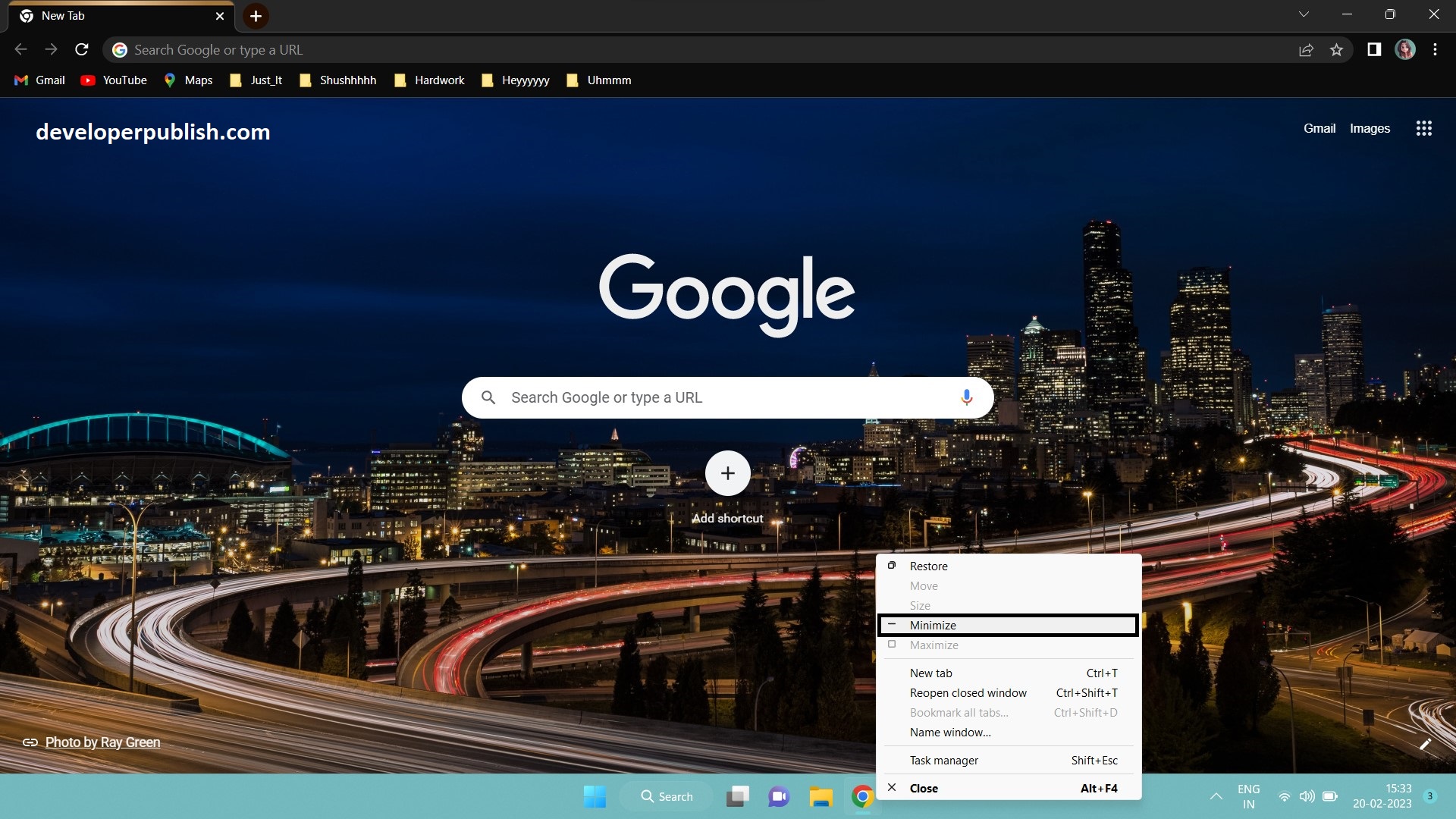
Task: Click the camera icon on the taskbar
Action: (779, 796)
